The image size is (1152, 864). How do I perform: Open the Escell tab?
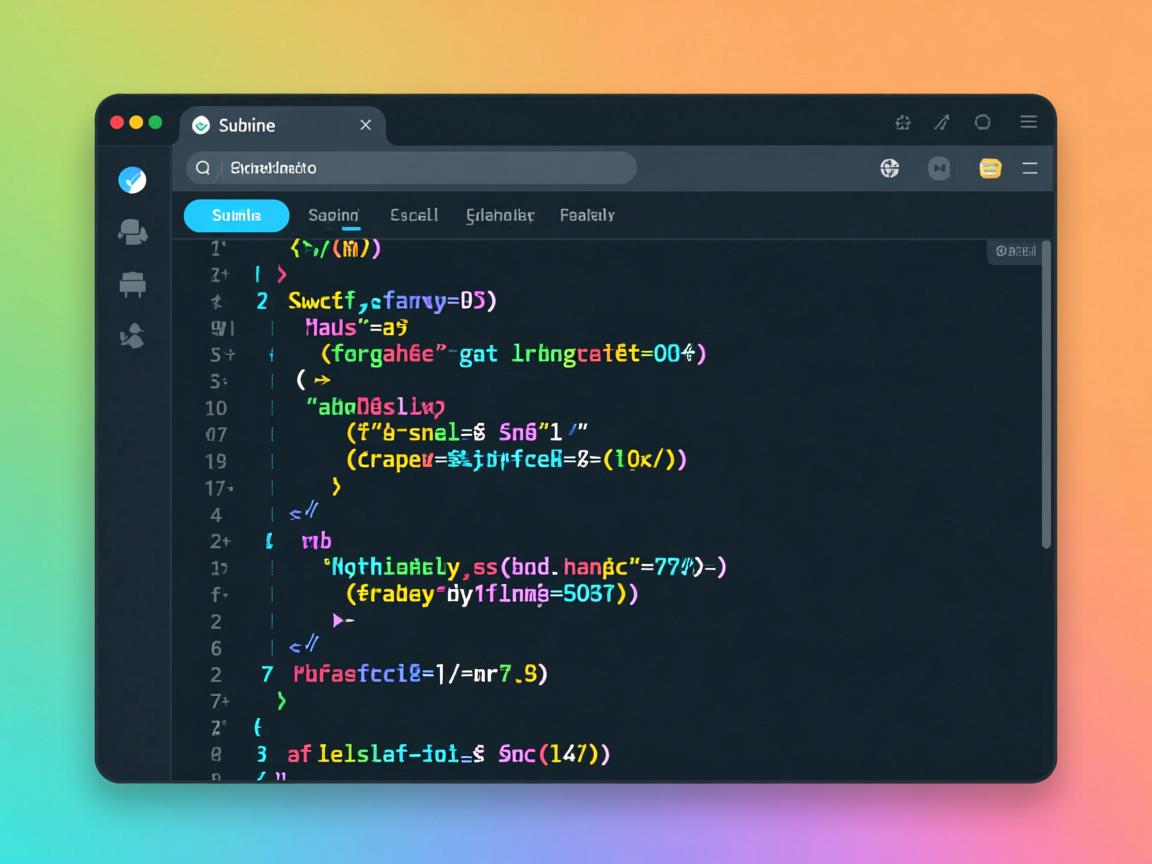(414, 215)
